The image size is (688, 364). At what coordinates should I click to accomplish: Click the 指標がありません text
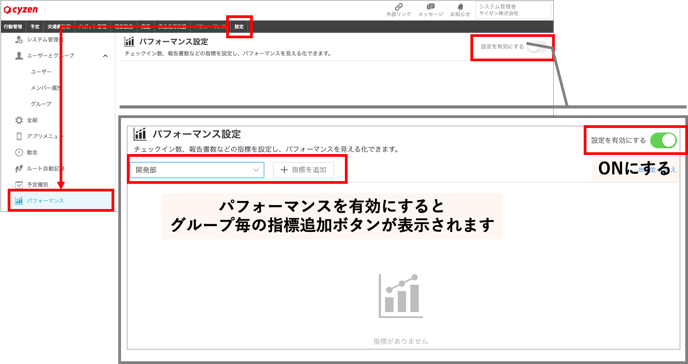tap(401, 341)
